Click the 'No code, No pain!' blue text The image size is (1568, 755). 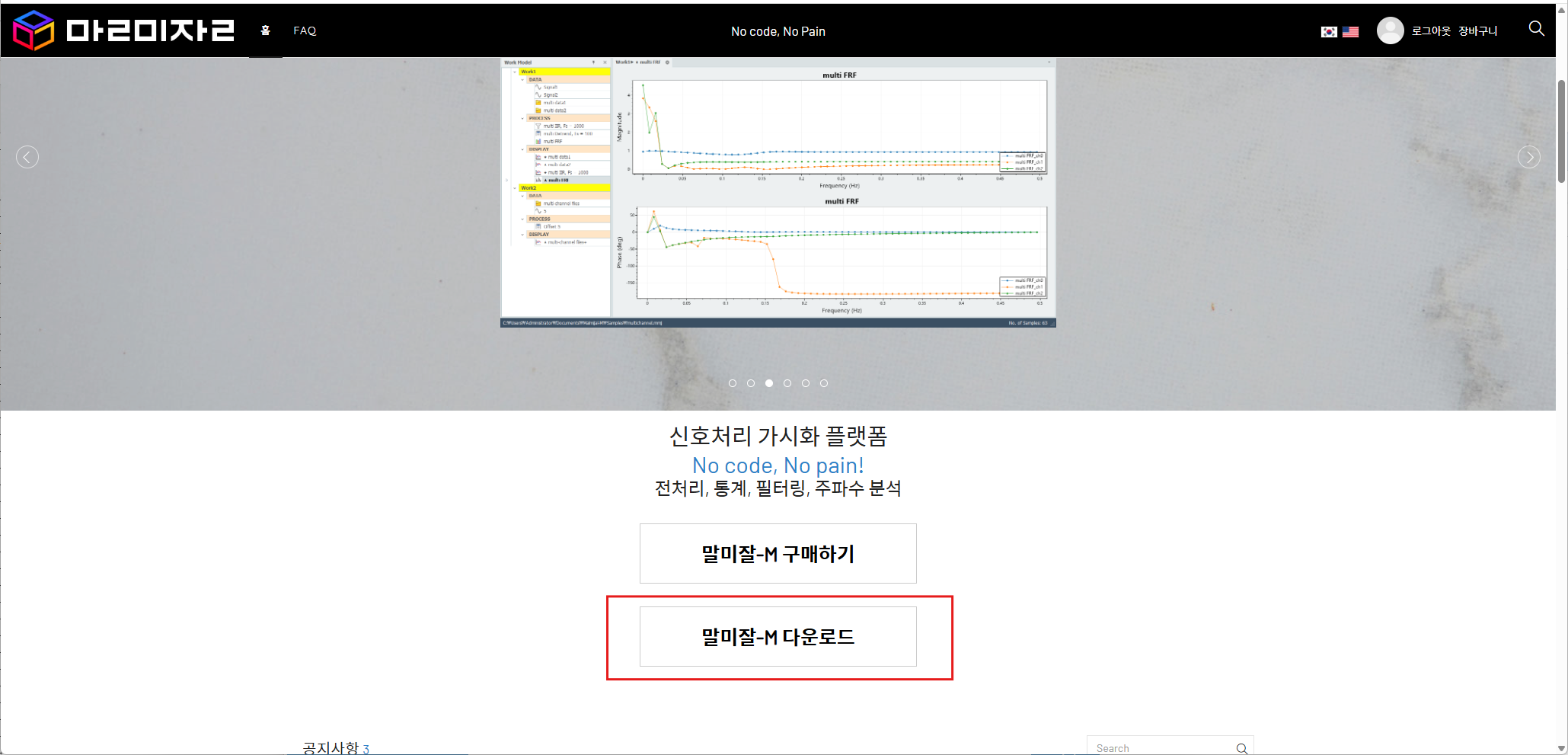(x=778, y=465)
